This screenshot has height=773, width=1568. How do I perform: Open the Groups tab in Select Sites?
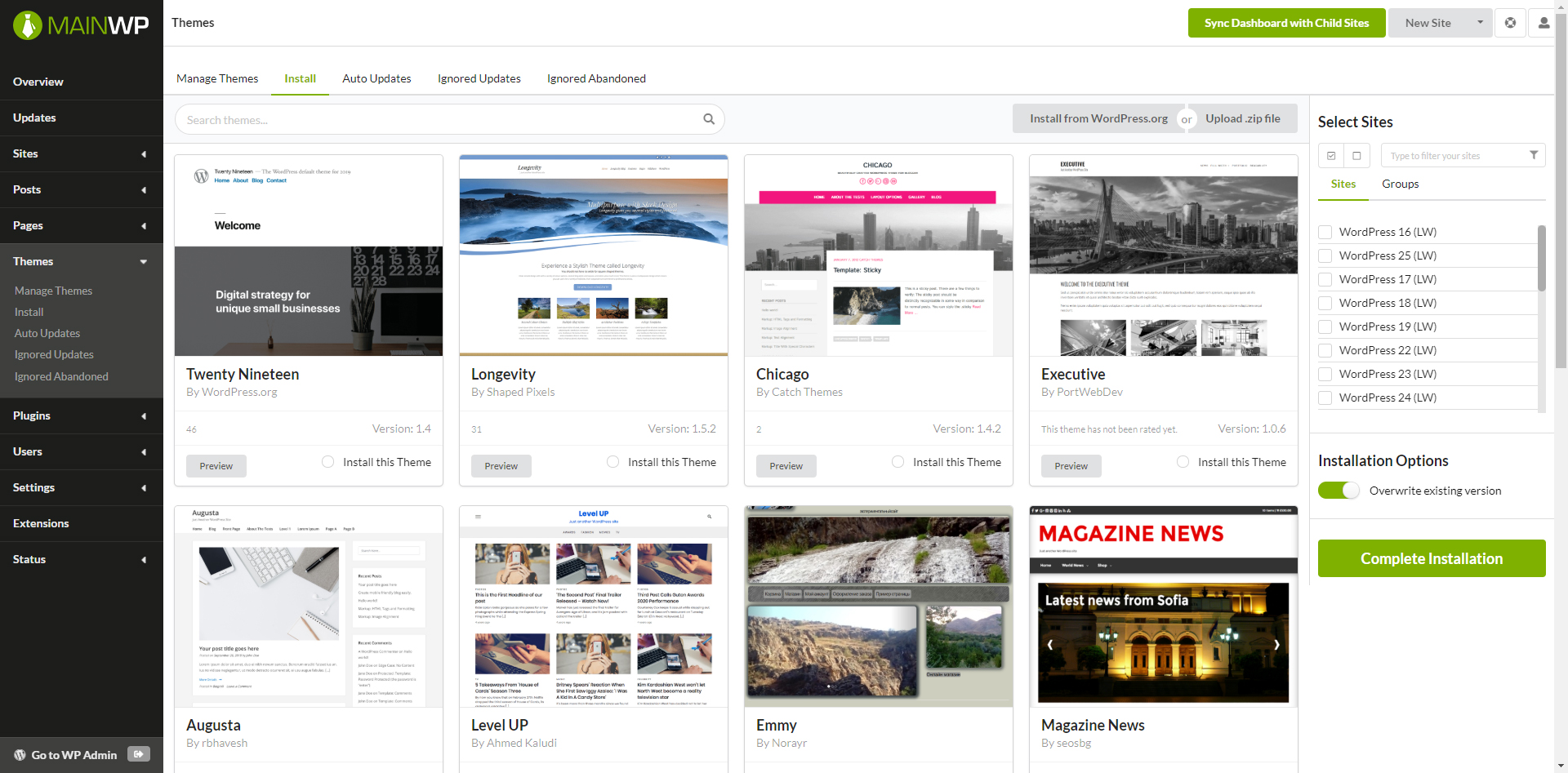tap(1400, 184)
